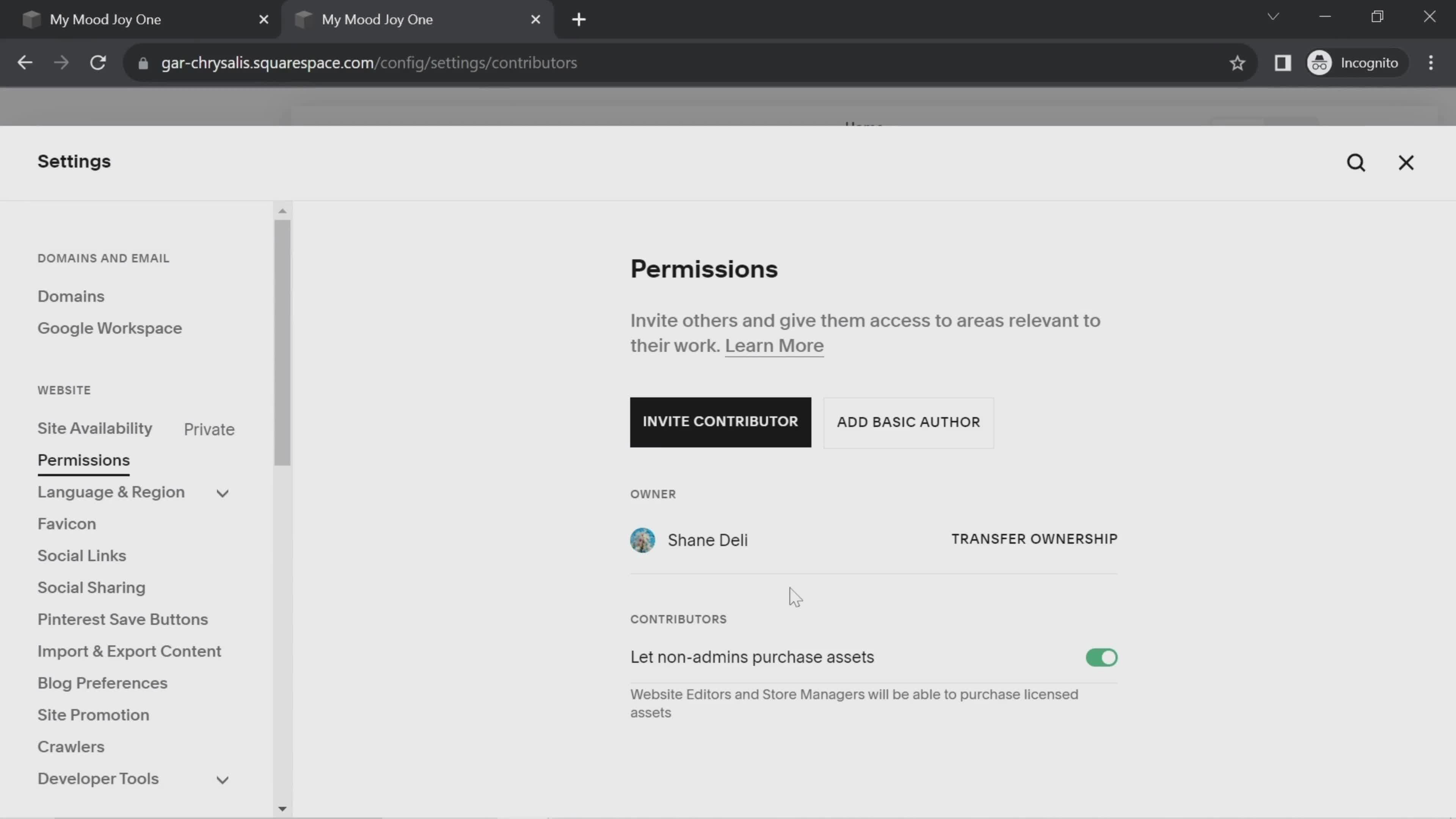Click the sidebar scrollbar thumb
Viewport: 1456px width, 819px height.
coord(282,342)
